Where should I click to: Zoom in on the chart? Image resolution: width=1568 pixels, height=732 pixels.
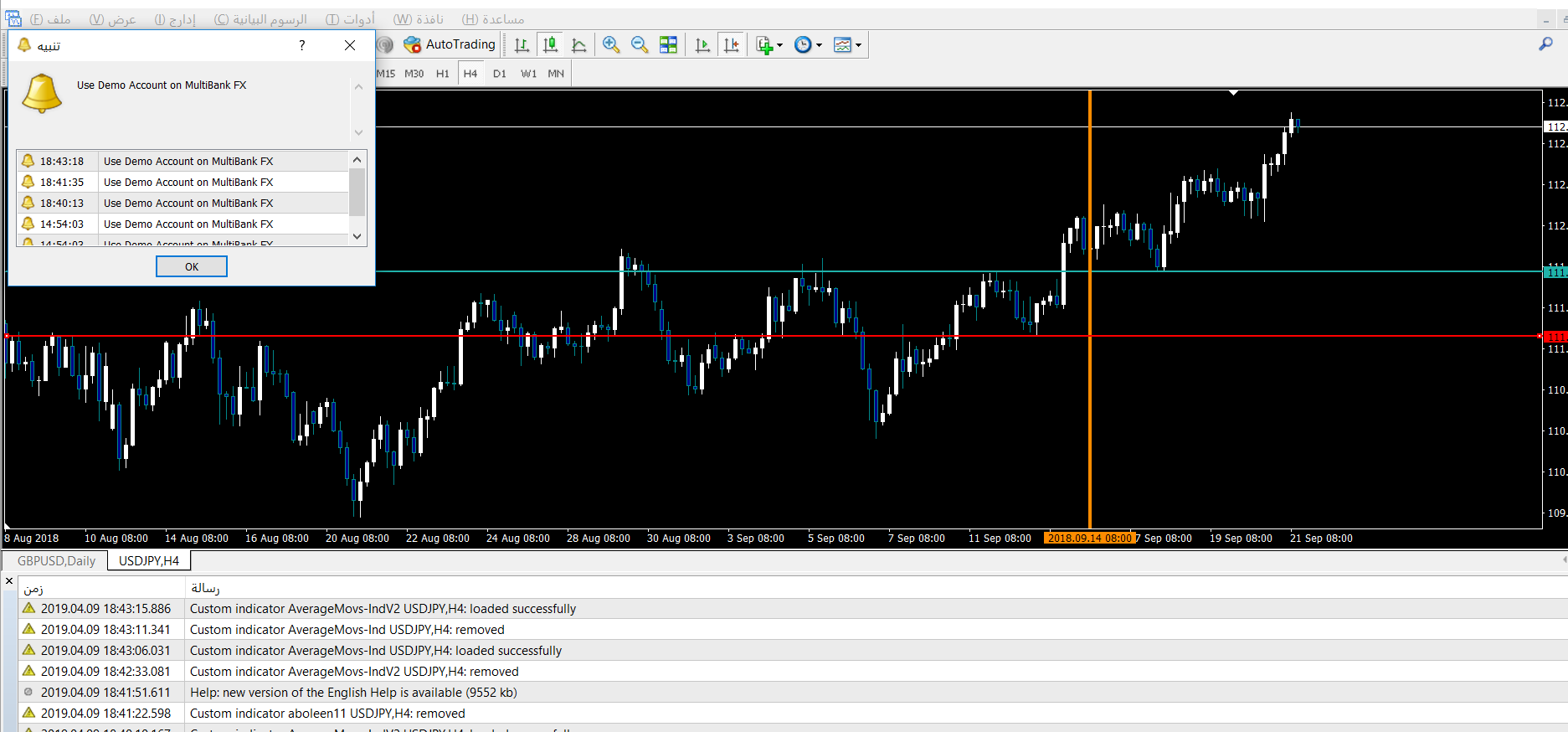611,45
